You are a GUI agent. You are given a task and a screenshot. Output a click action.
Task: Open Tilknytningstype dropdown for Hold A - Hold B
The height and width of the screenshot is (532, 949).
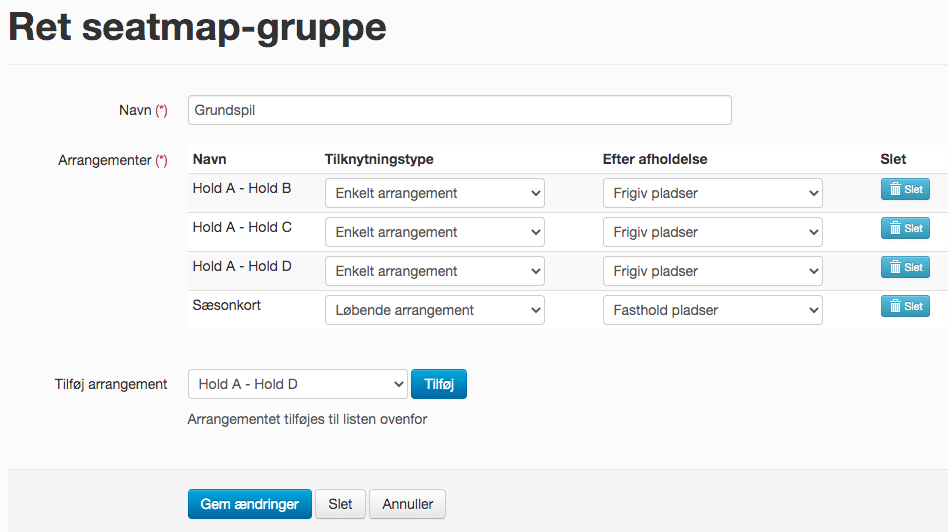click(435, 193)
